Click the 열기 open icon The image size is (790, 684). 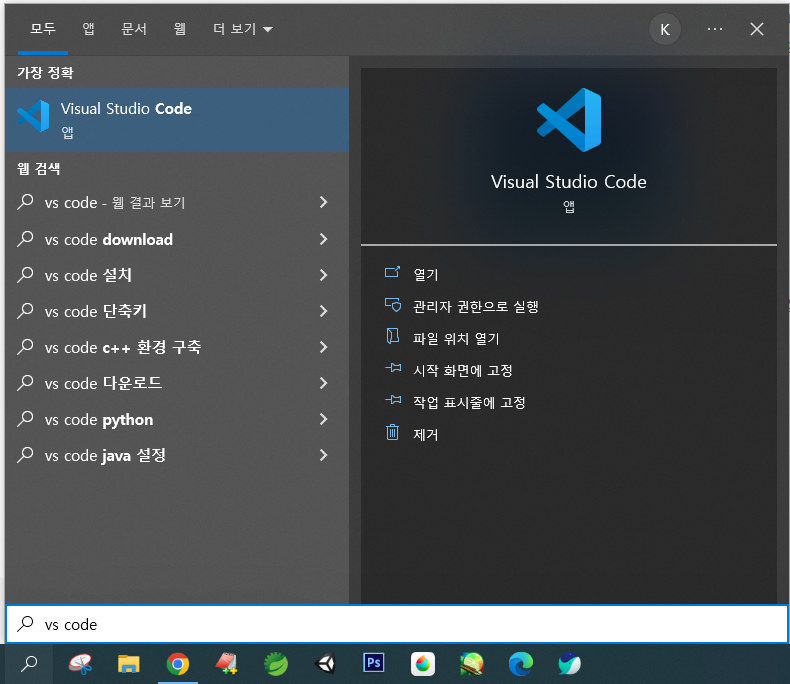[392, 272]
